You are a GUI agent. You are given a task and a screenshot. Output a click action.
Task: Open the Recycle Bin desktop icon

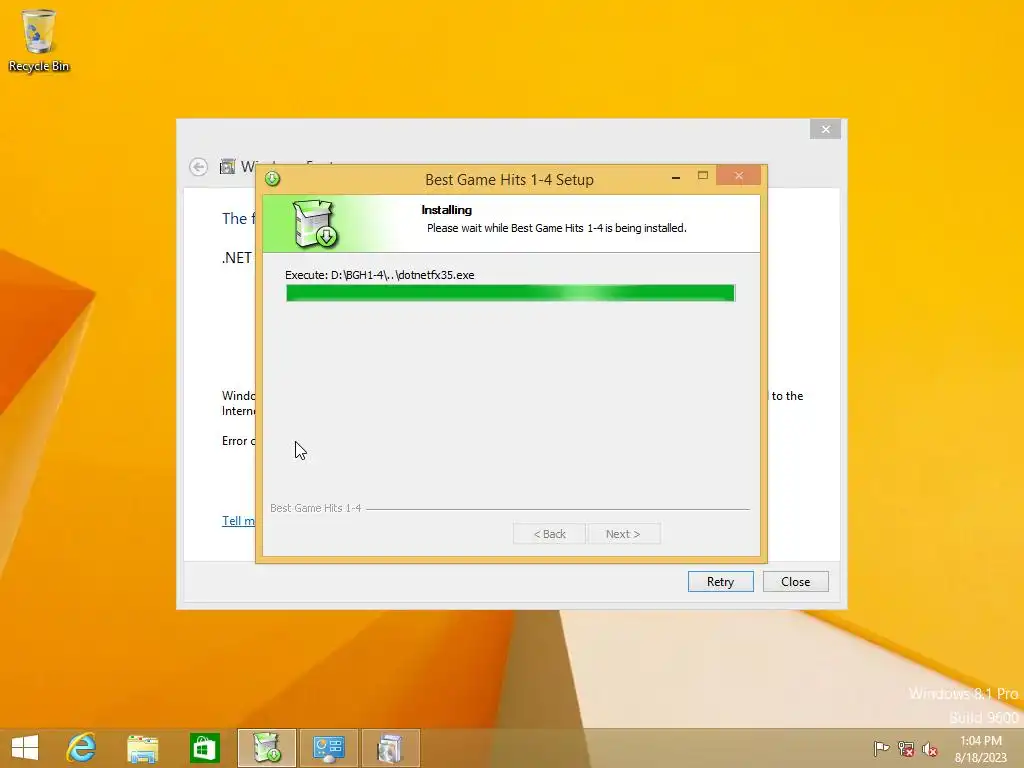click(x=39, y=40)
